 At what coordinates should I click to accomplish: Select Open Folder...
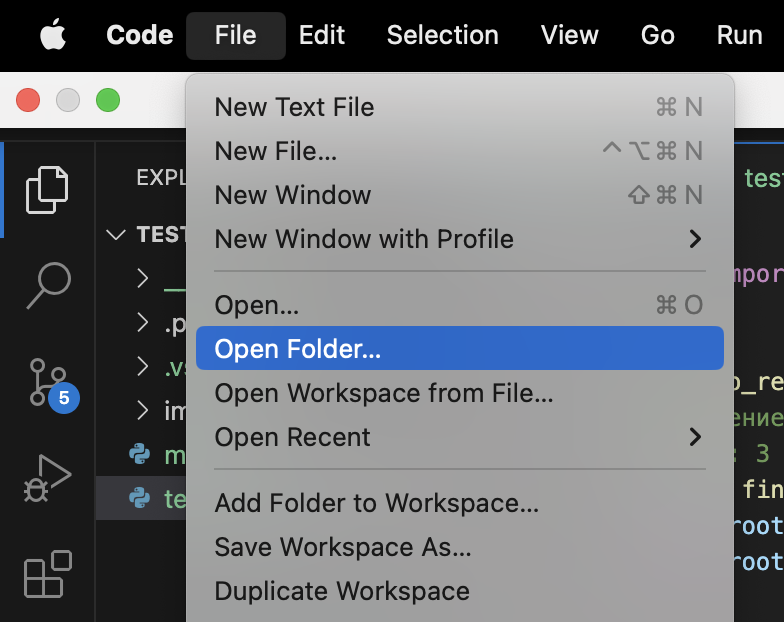pyautogui.click(x=460, y=348)
